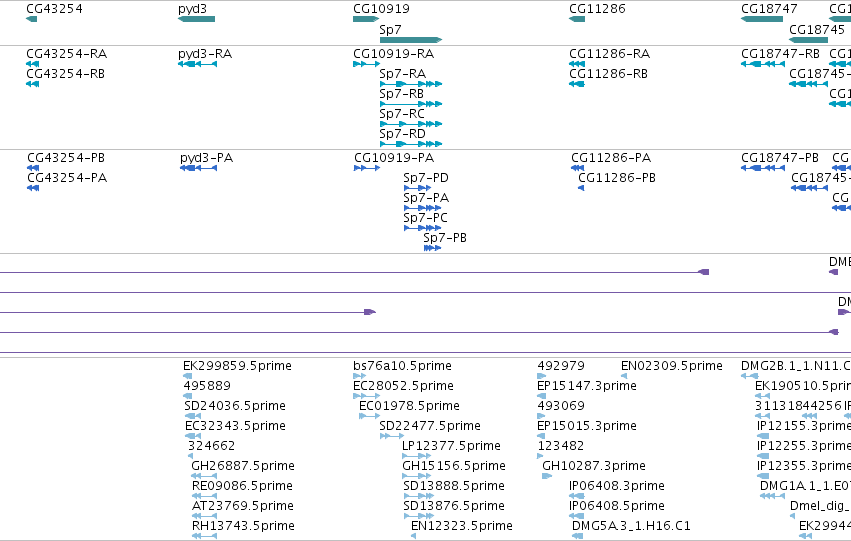Select the CG11286 gene label
Viewport: 851px width, 541px height.
(x=597, y=9)
